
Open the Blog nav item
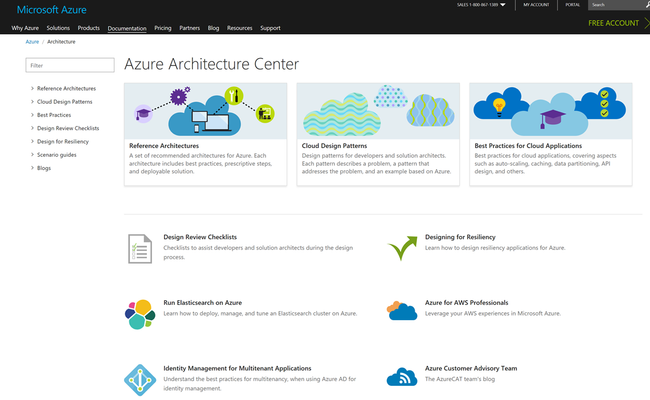pos(213,28)
